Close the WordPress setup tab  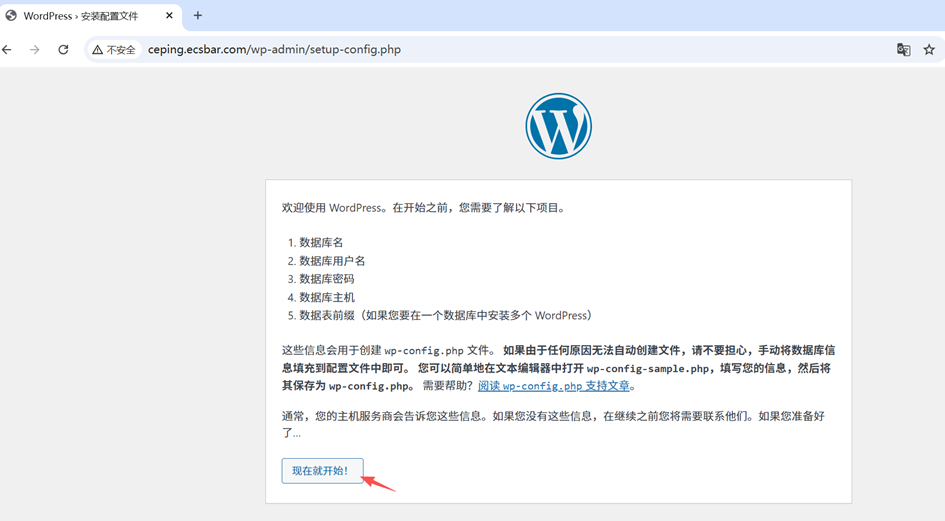171,15
